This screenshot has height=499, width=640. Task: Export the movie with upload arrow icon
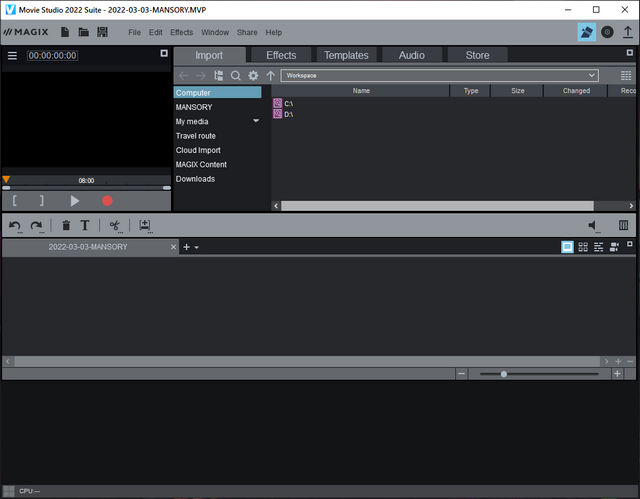628,32
